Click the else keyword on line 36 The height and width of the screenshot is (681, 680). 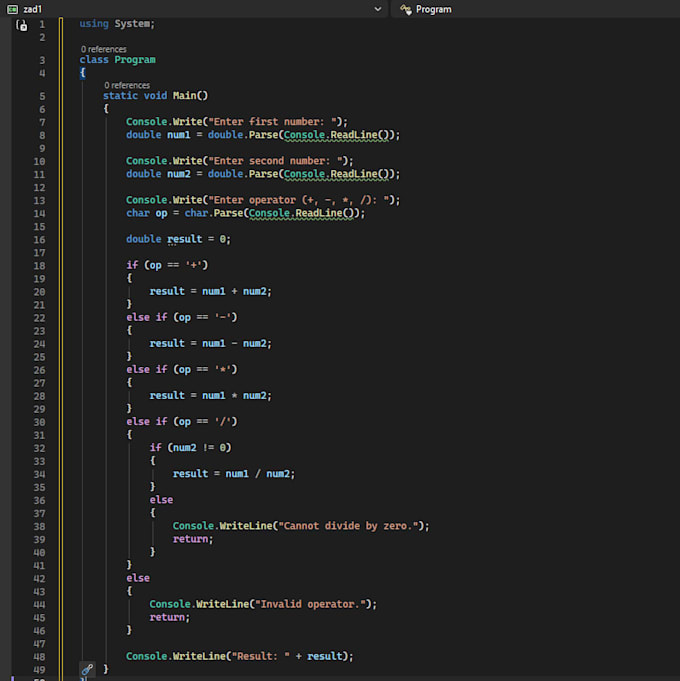pyautogui.click(x=161, y=500)
